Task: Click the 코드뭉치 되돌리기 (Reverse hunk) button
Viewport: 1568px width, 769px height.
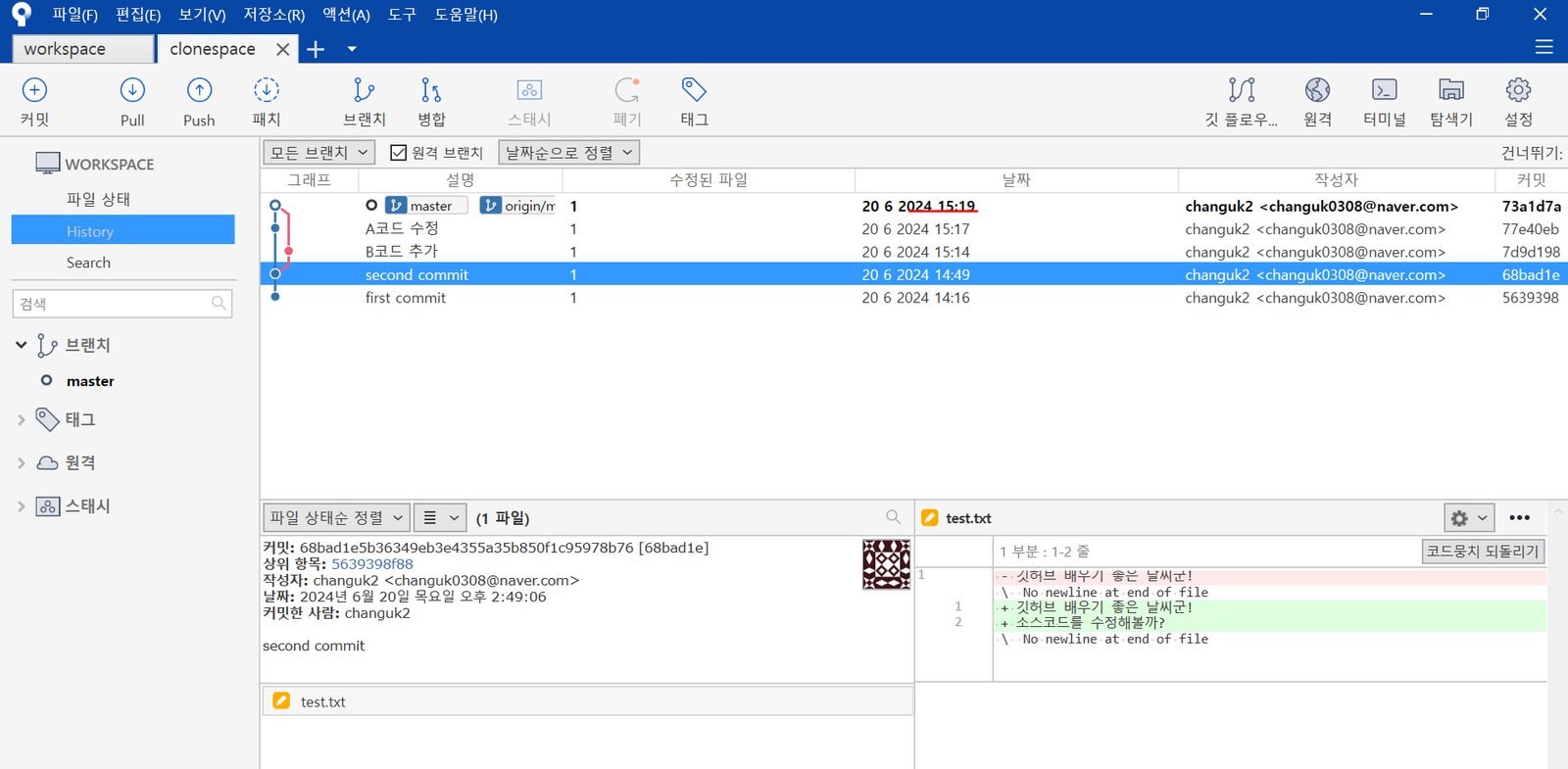Action: click(1483, 552)
